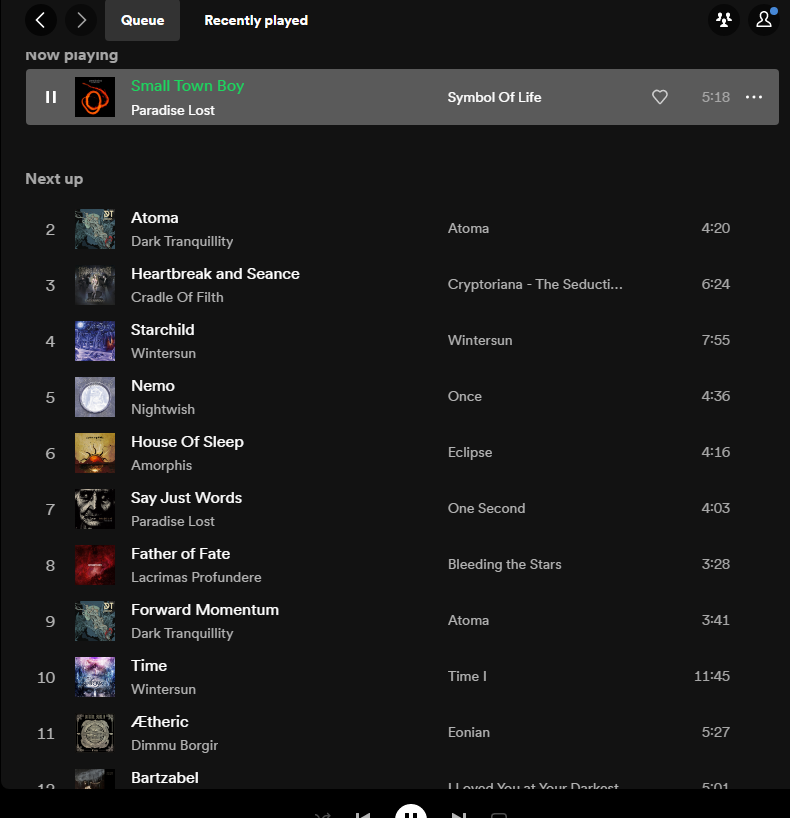Select the Queue tab
790x818 pixels.
point(142,20)
